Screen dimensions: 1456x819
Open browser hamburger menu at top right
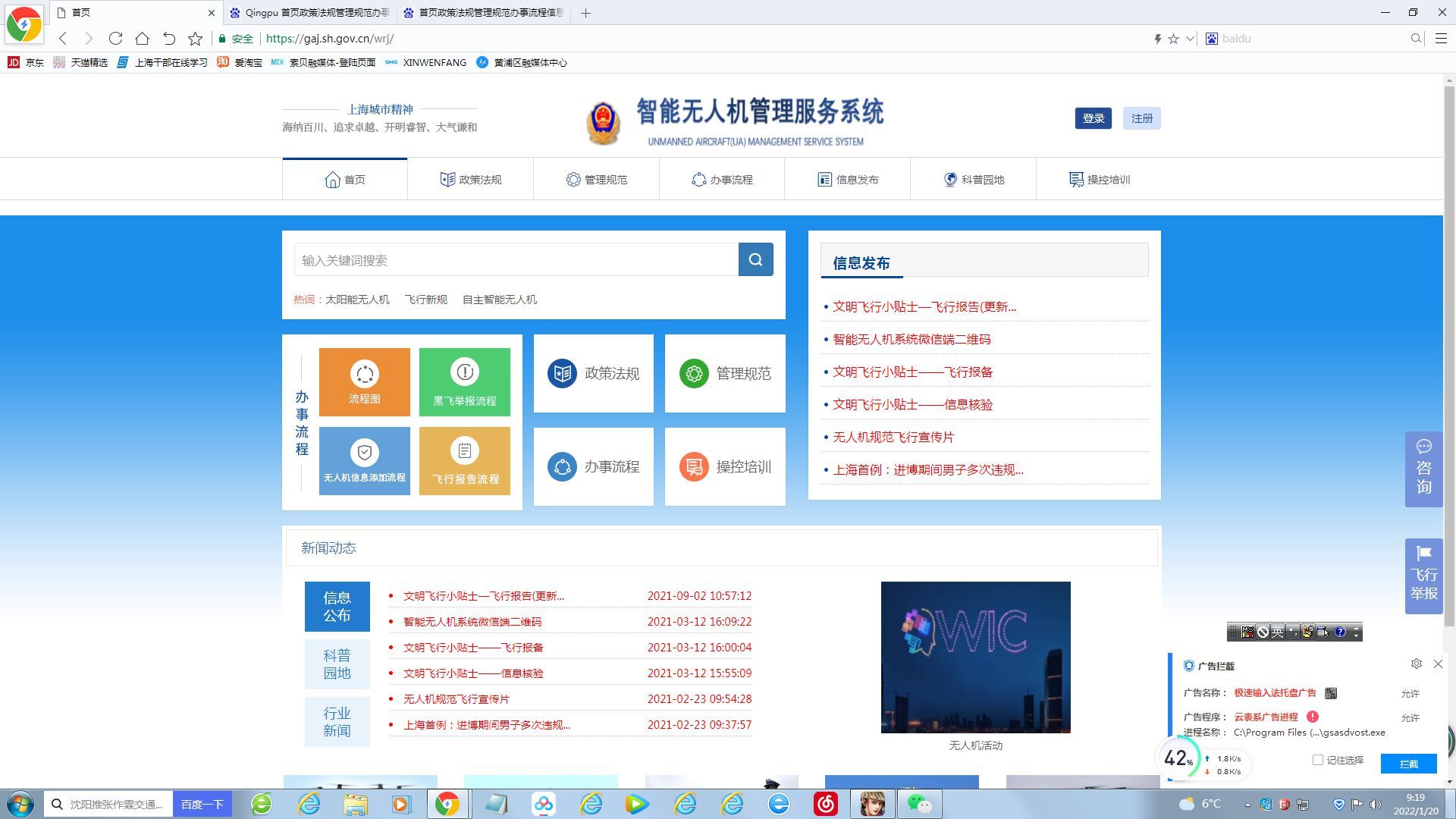[x=1441, y=39]
